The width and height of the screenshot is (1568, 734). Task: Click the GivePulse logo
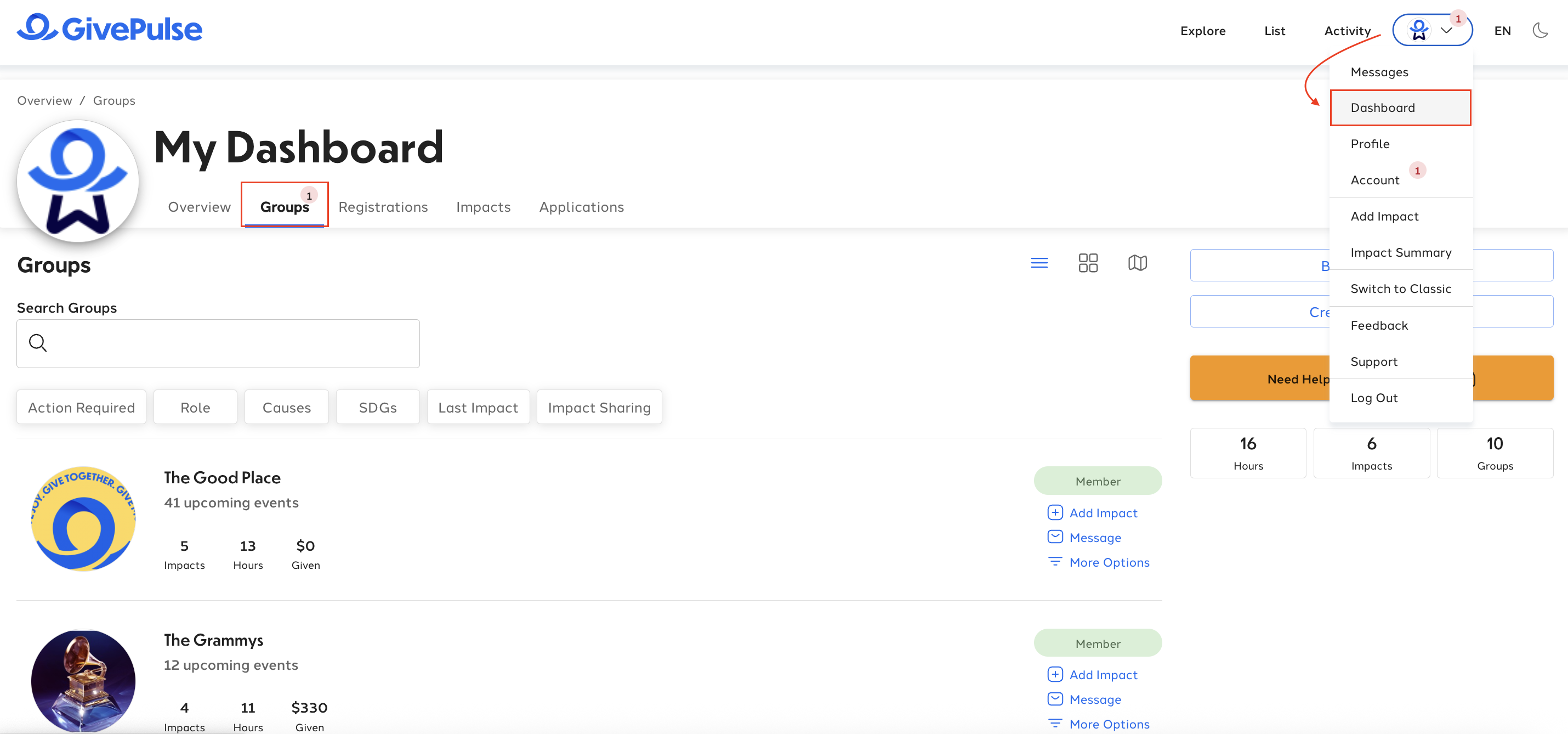(110, 28)
